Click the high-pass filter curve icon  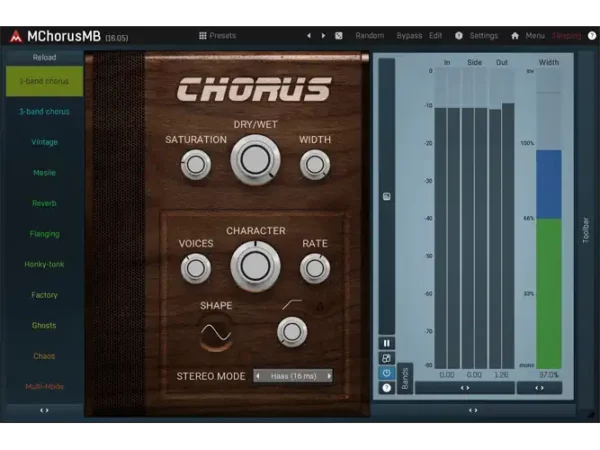tap(292, 305)
